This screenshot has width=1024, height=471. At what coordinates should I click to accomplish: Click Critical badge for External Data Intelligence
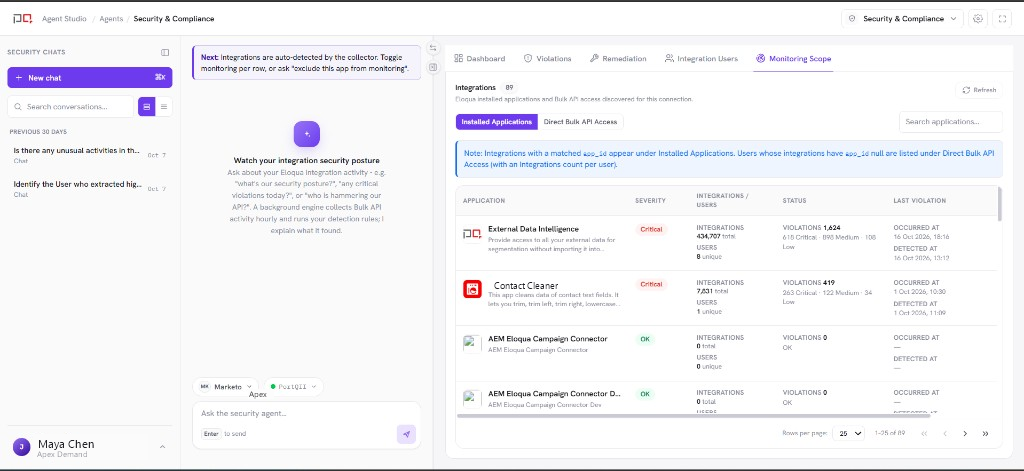[651, 229]
